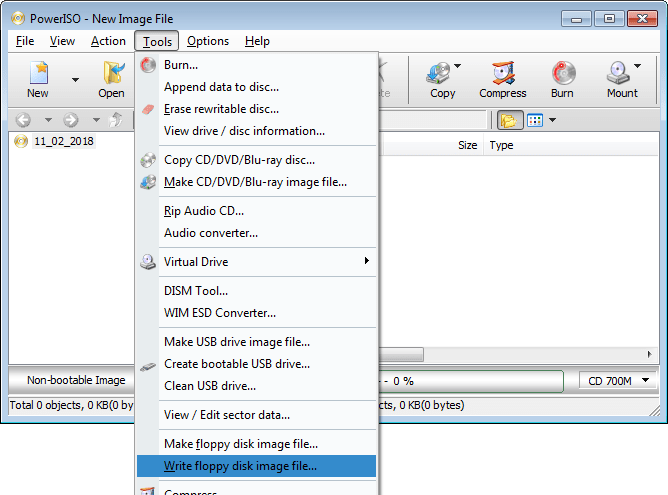Screen dimensions: 668x495
Task: Open the Action menu
Action: pos(108,41)
